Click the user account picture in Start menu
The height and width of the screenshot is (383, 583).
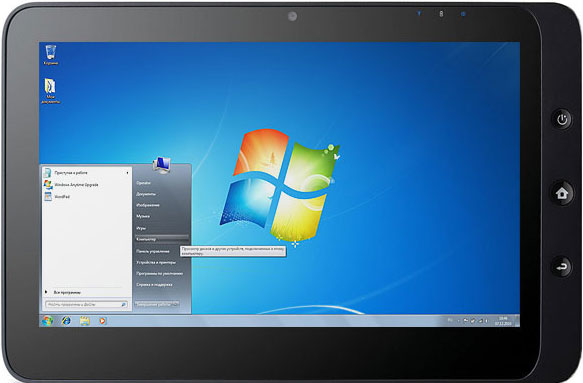162,165
